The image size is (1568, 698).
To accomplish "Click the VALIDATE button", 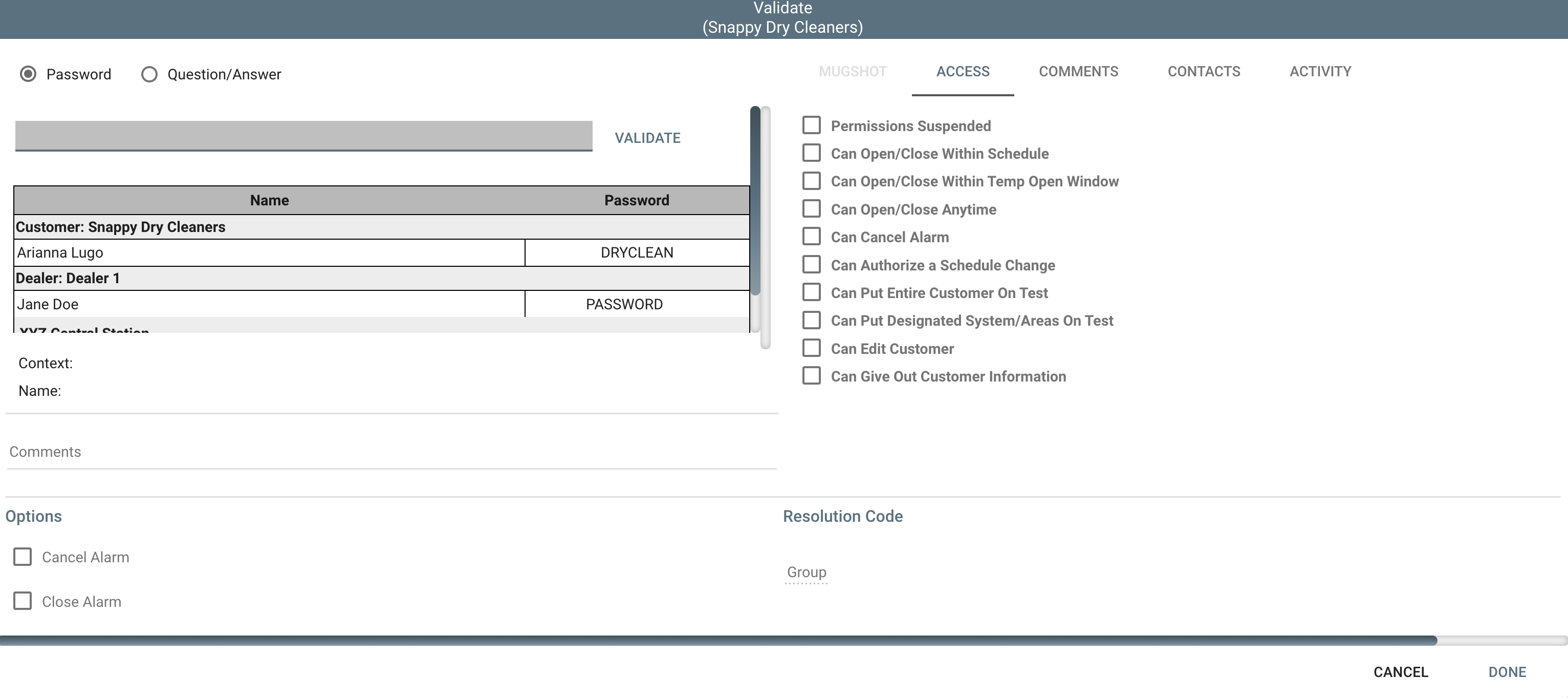I will [647, 138].
